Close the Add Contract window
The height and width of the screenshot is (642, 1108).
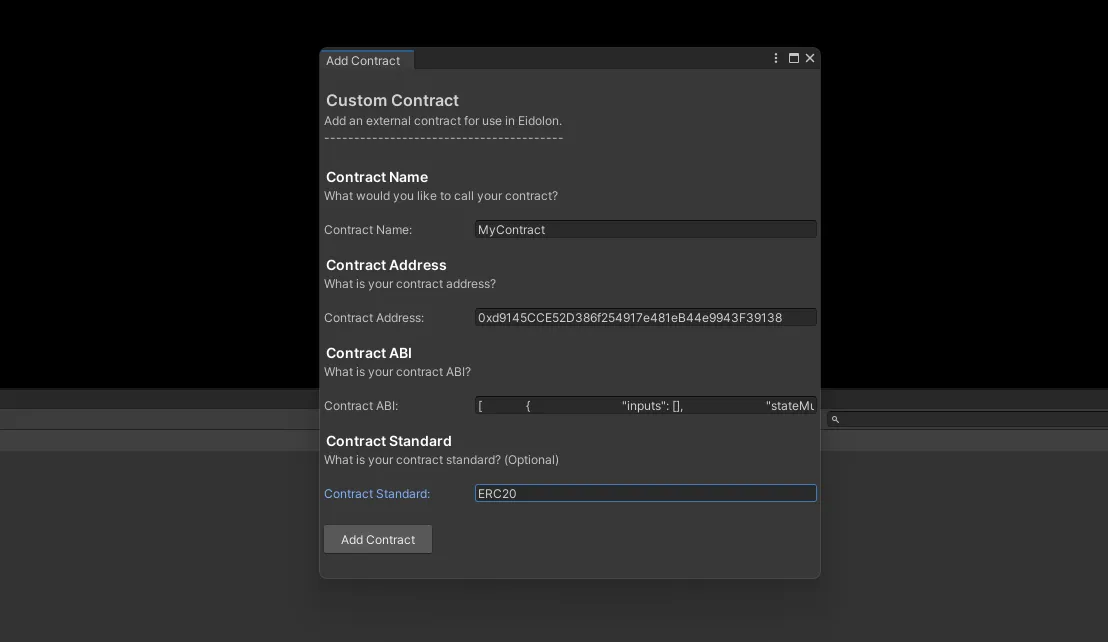coord(810,59)
